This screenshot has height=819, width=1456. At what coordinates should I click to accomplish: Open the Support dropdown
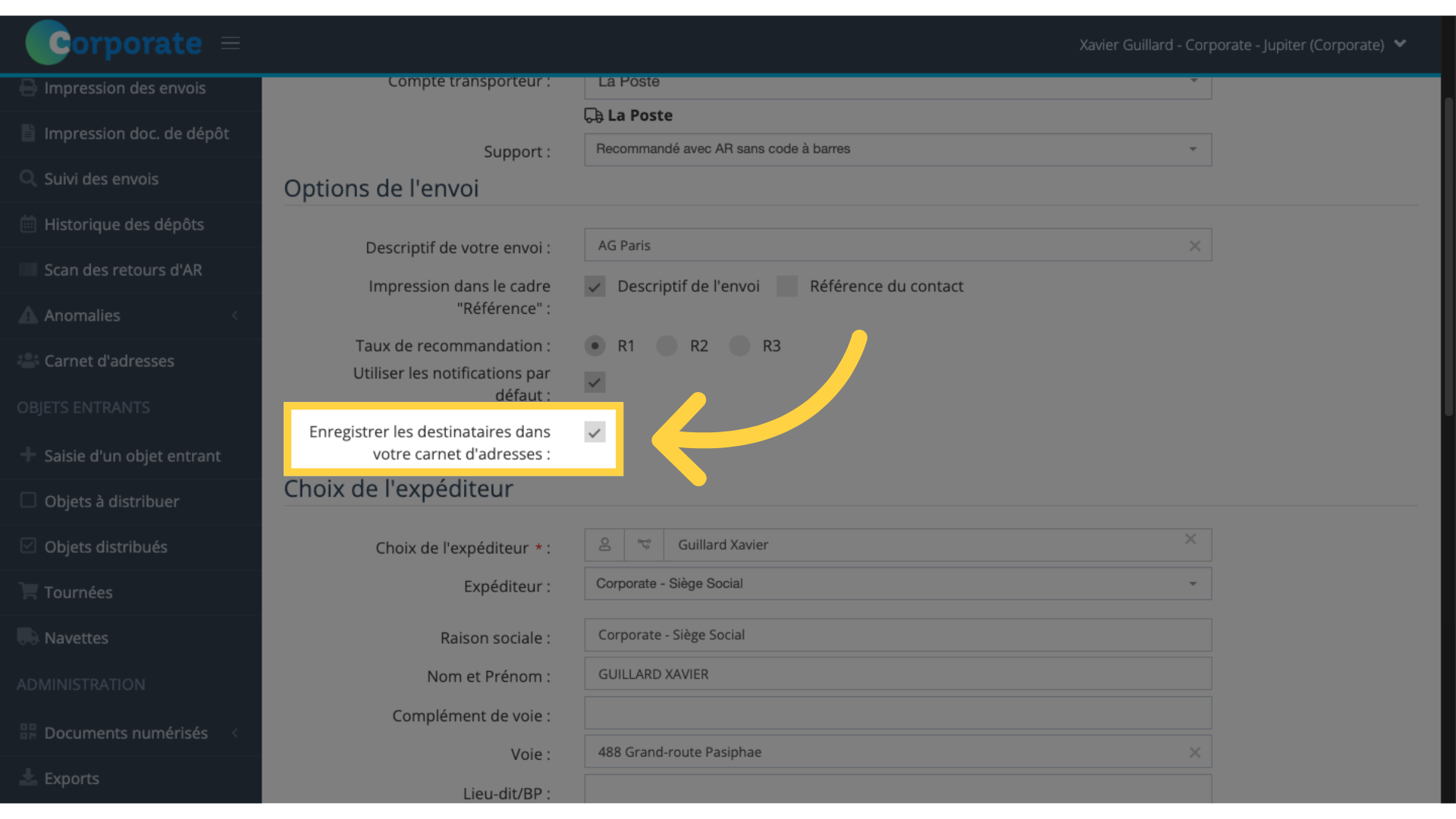(898, 149)
